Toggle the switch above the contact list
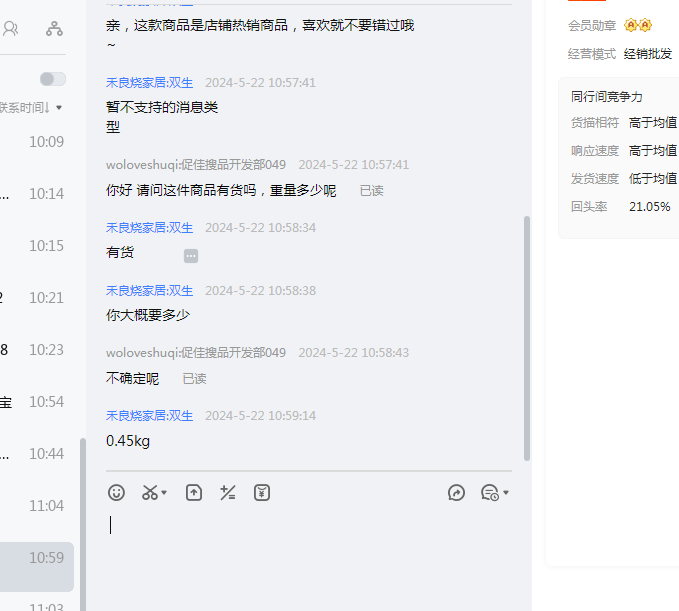Screen dimensions: 679x611 tap(52, 79)
